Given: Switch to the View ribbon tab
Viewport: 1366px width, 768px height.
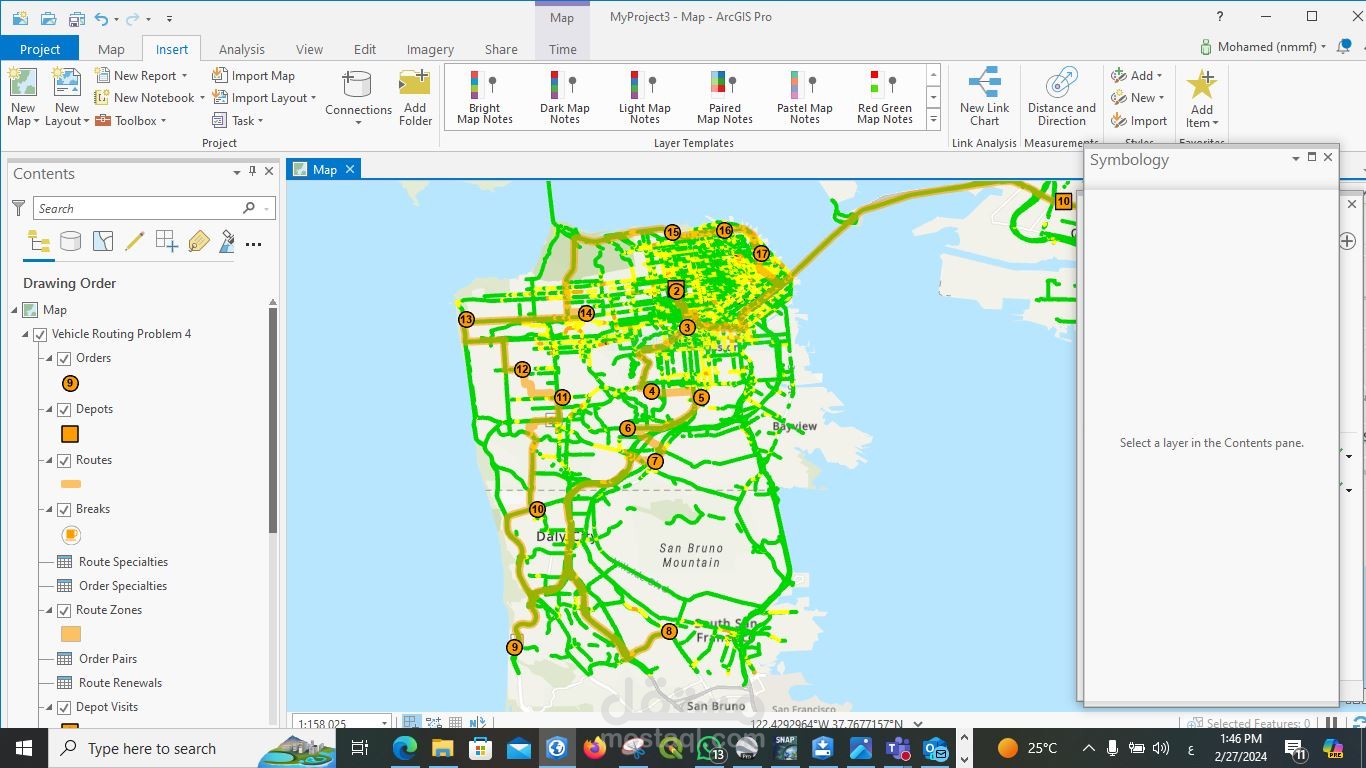Looking at the screenshot, I should [x=309, y=49].
